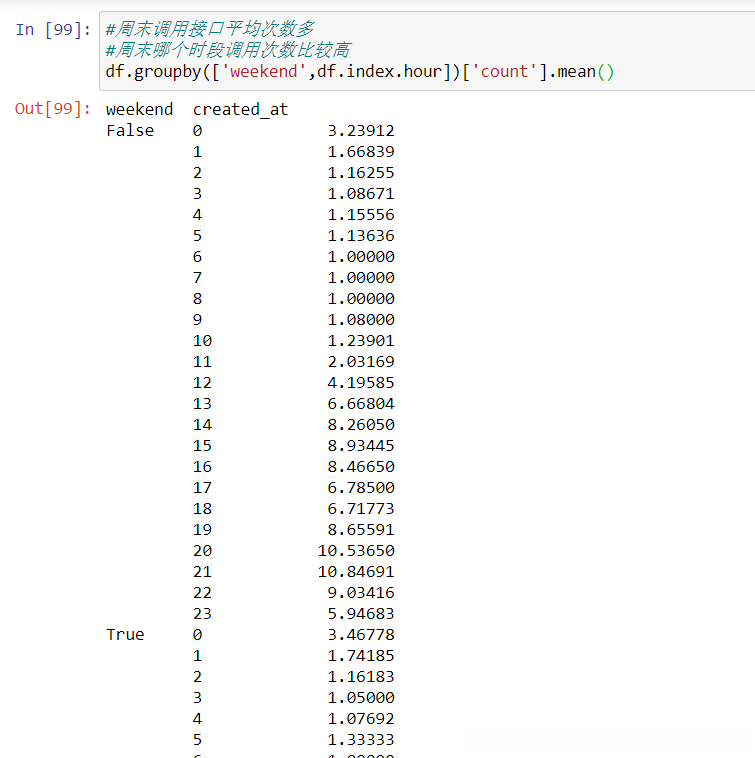755x758 pixels.
Task: Click the False index label
Action: [130, 131]
